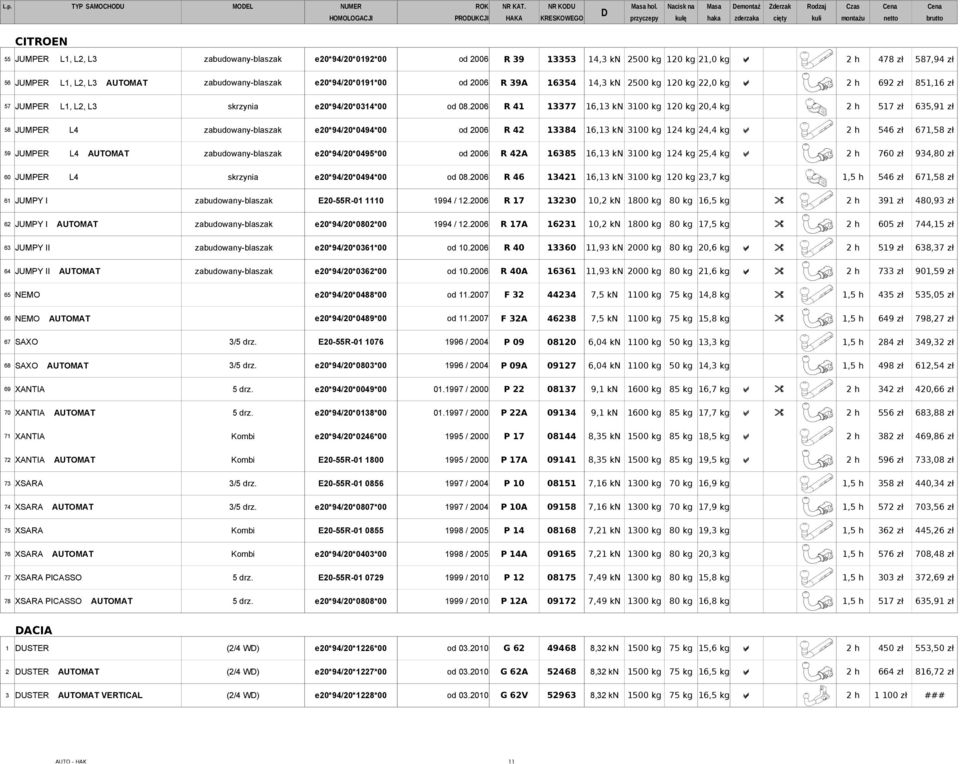
Task: Click the JUMPY II AUTOMAT row name
Action: (58, 271)
